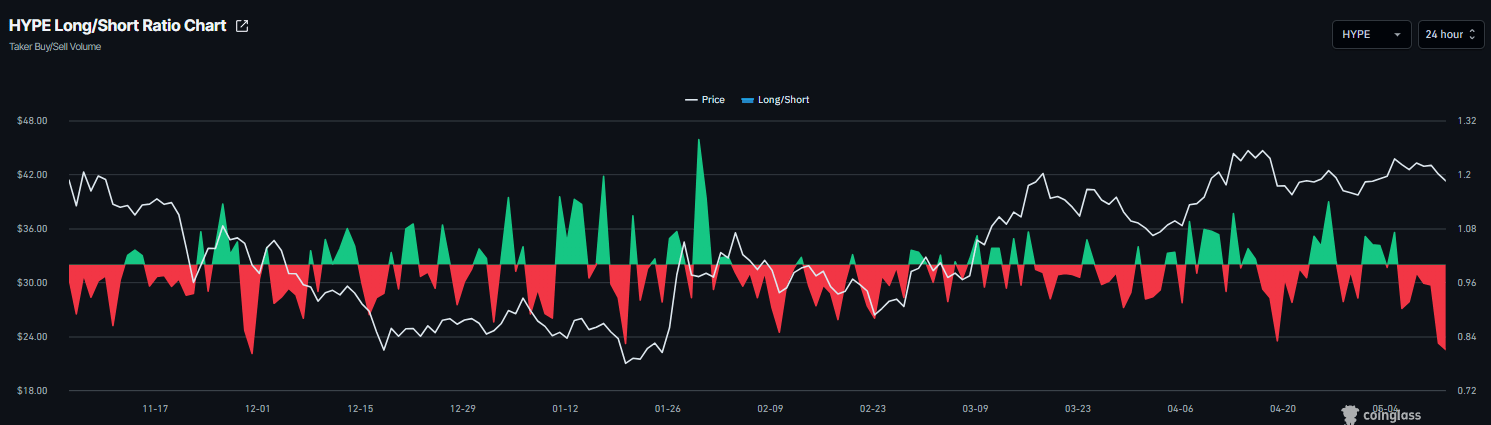Screen dimensions: 1491x425
Task: Select the 04-20 date on the time axis
Action: [x=1283, y=408]
